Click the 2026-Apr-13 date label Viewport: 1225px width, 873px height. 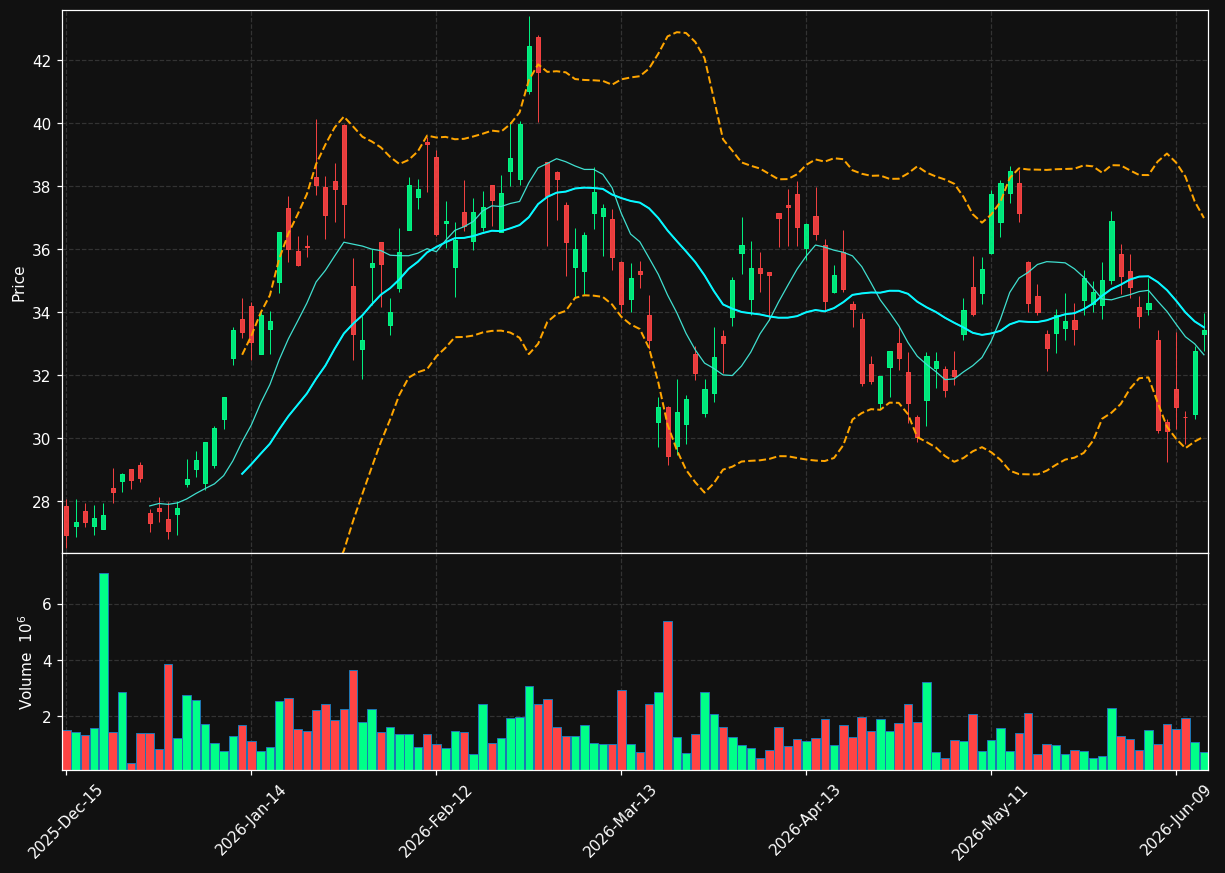(x=805, y=822)
